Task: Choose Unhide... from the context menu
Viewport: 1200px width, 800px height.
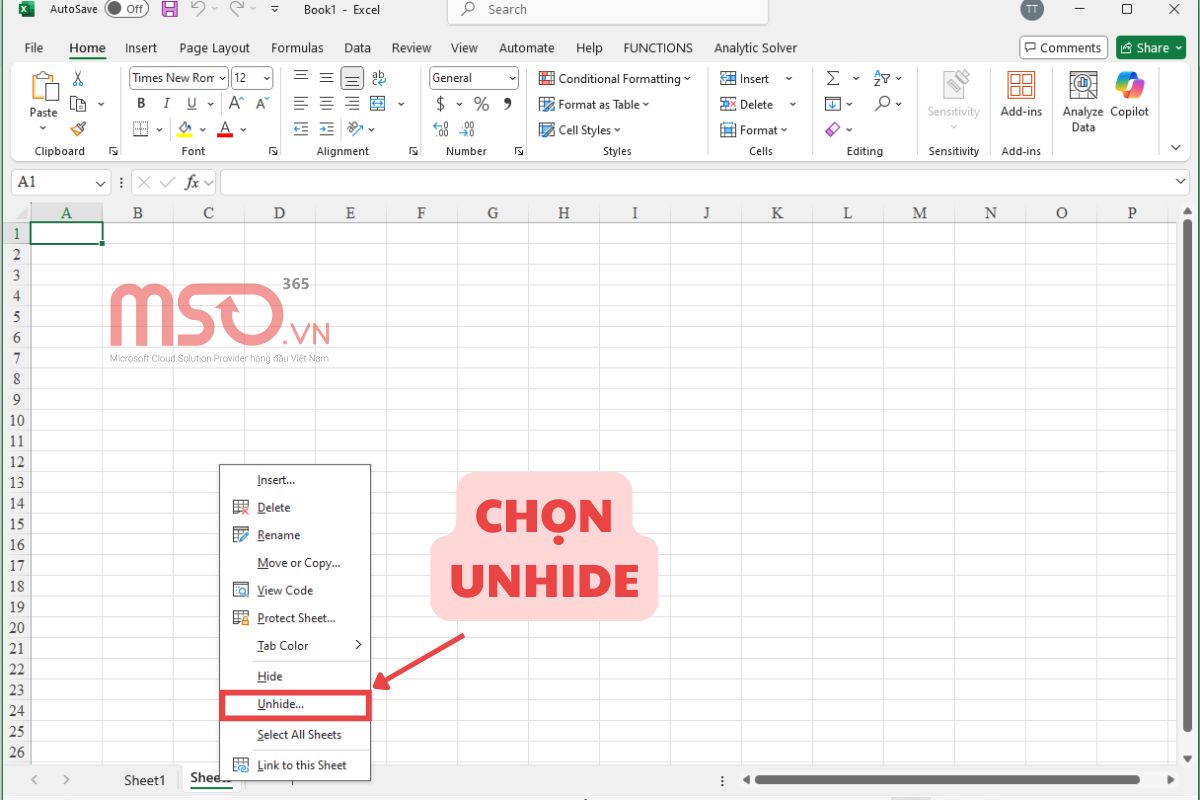Action: tap(295, 704)
